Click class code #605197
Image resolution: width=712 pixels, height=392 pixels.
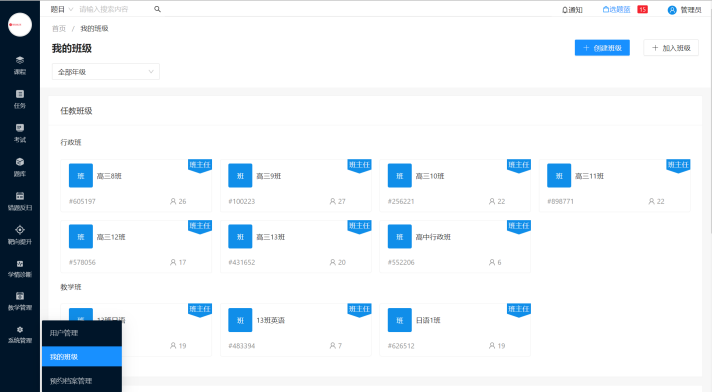tap(82, 201)
